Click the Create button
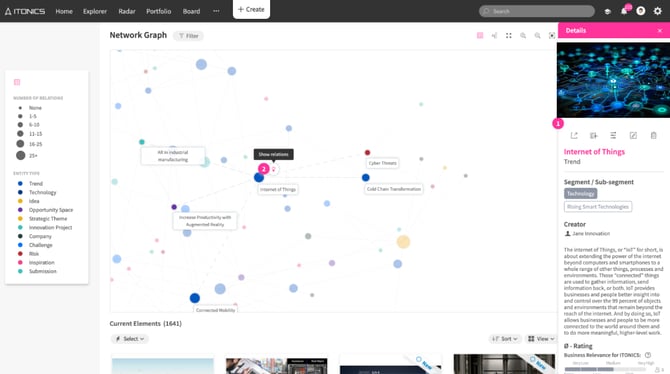 [251, 9]
